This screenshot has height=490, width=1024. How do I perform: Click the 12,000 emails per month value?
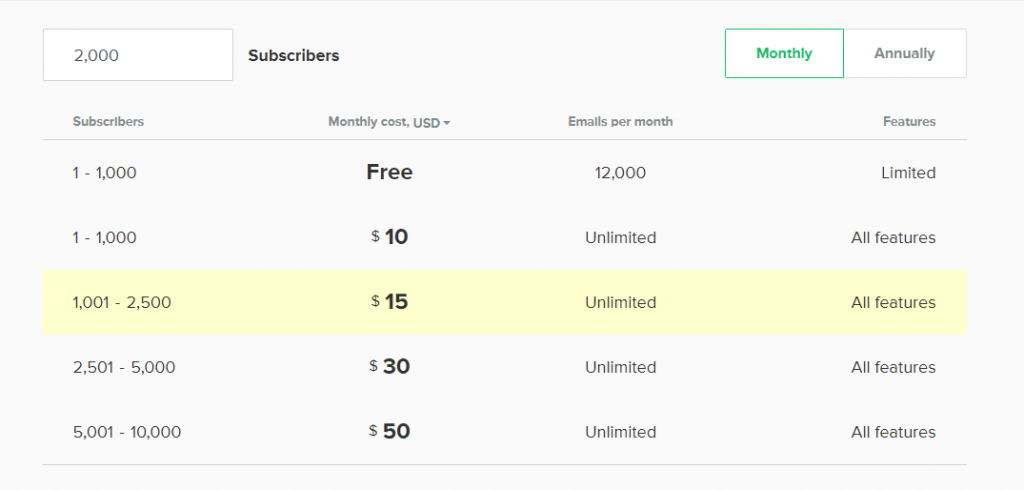coord(620,173)
